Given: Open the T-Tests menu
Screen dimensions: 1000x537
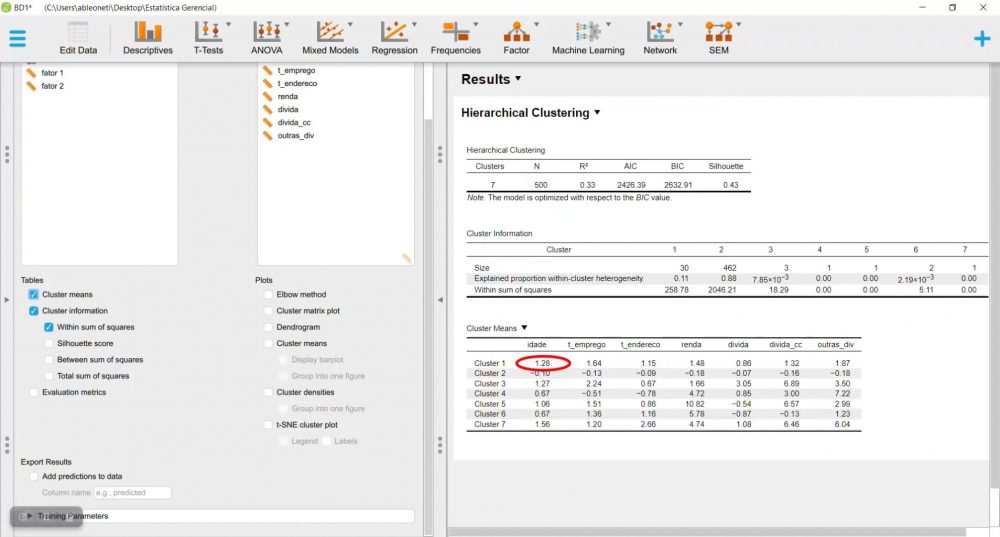Looking at the screenshot, I should (x=209, y=38).
